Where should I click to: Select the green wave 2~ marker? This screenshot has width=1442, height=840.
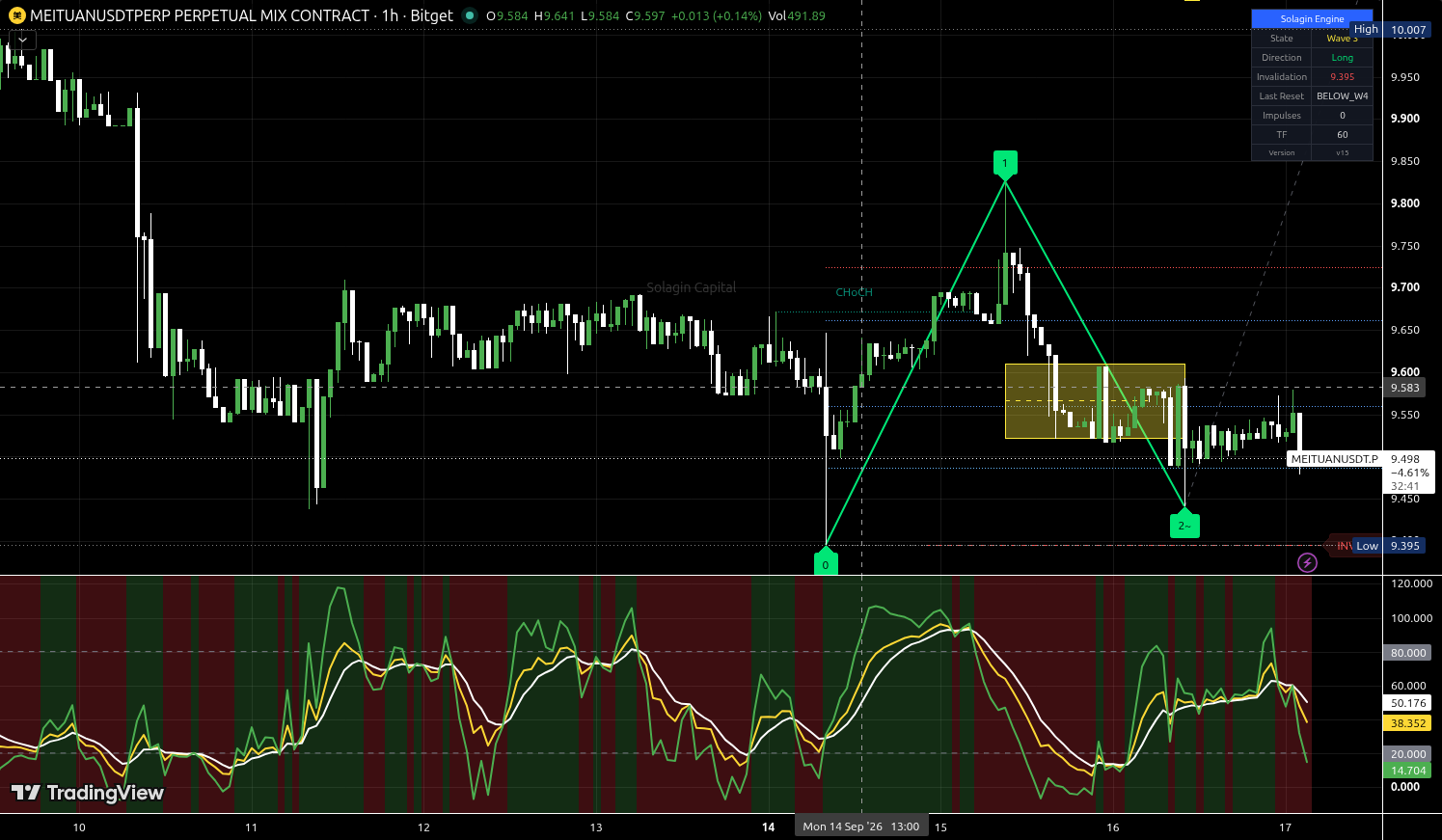click(x=1184, y=524)
